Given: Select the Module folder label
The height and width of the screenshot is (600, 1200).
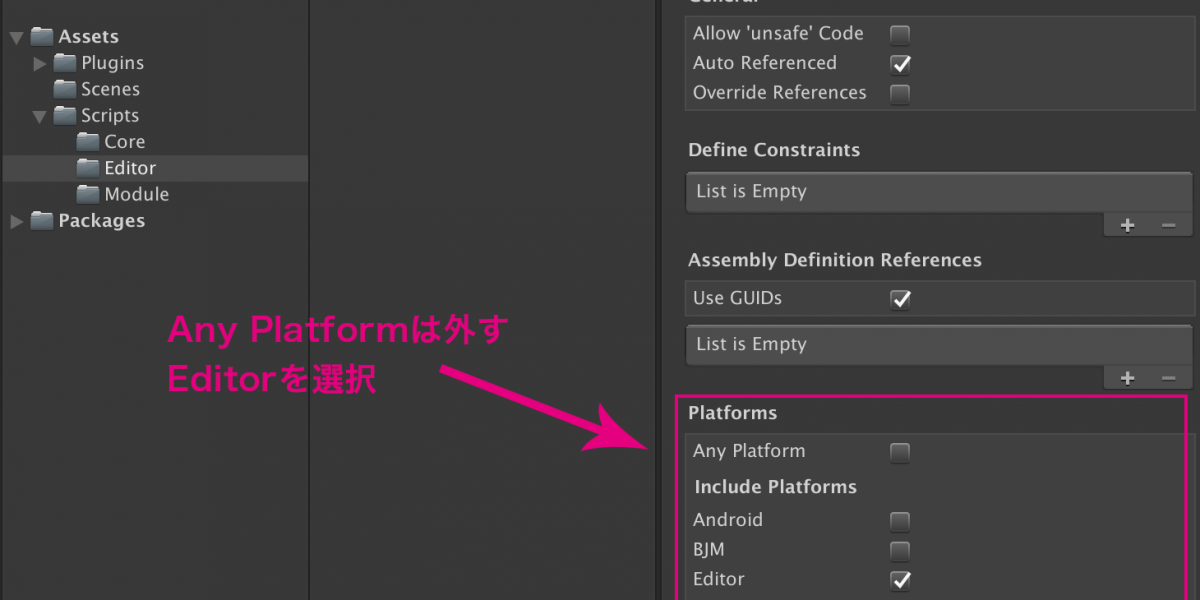Looking at the screenshot, I should point(136,194).
